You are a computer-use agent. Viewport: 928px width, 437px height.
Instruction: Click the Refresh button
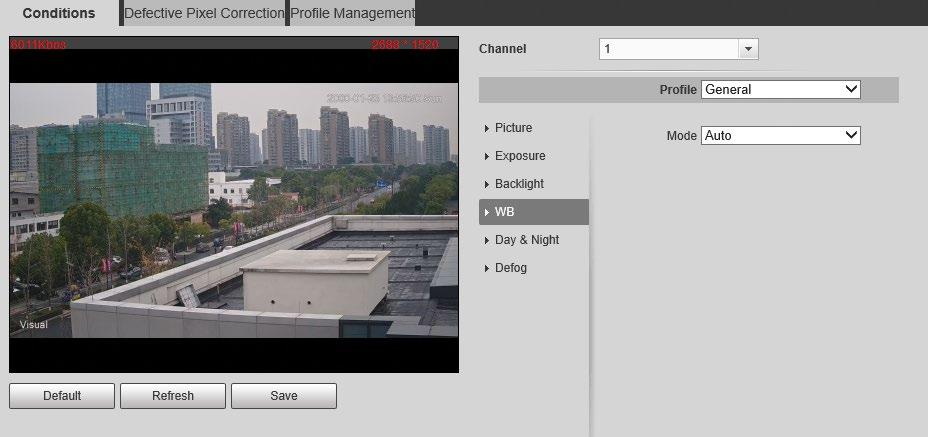click(x=173, y=396)
